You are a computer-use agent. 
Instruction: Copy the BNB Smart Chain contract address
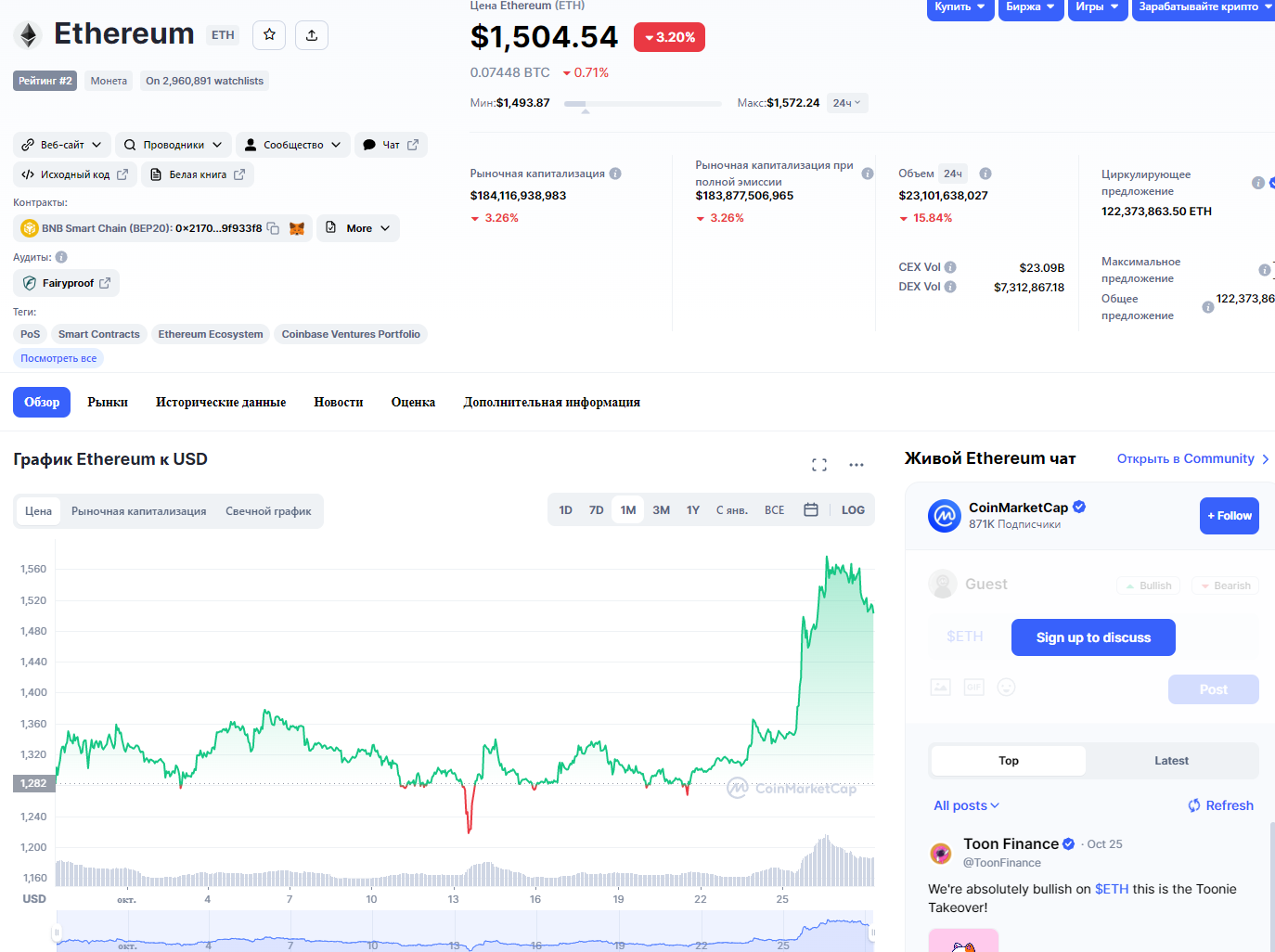pyautogui.click(x=273, y=228)
